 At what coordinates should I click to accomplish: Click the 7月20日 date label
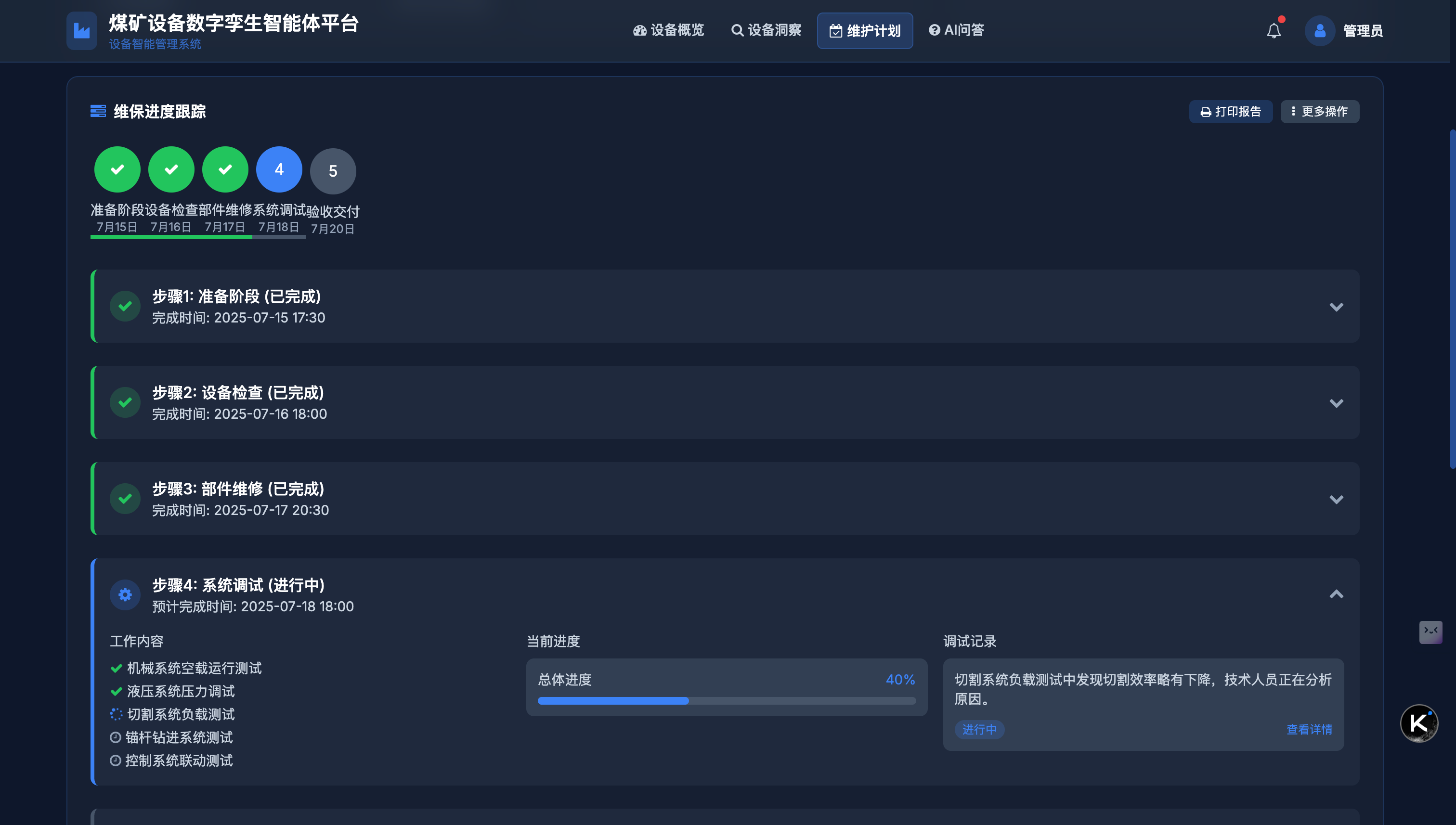tap(333, 229)
